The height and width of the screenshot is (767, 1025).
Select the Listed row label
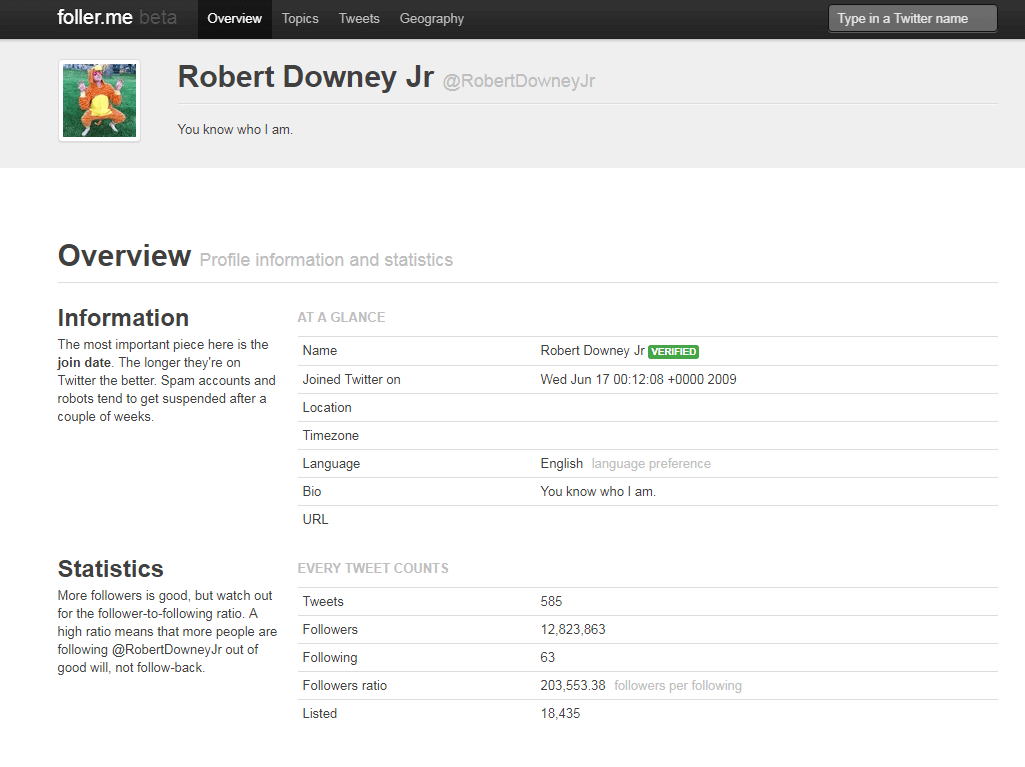(320, 713)
